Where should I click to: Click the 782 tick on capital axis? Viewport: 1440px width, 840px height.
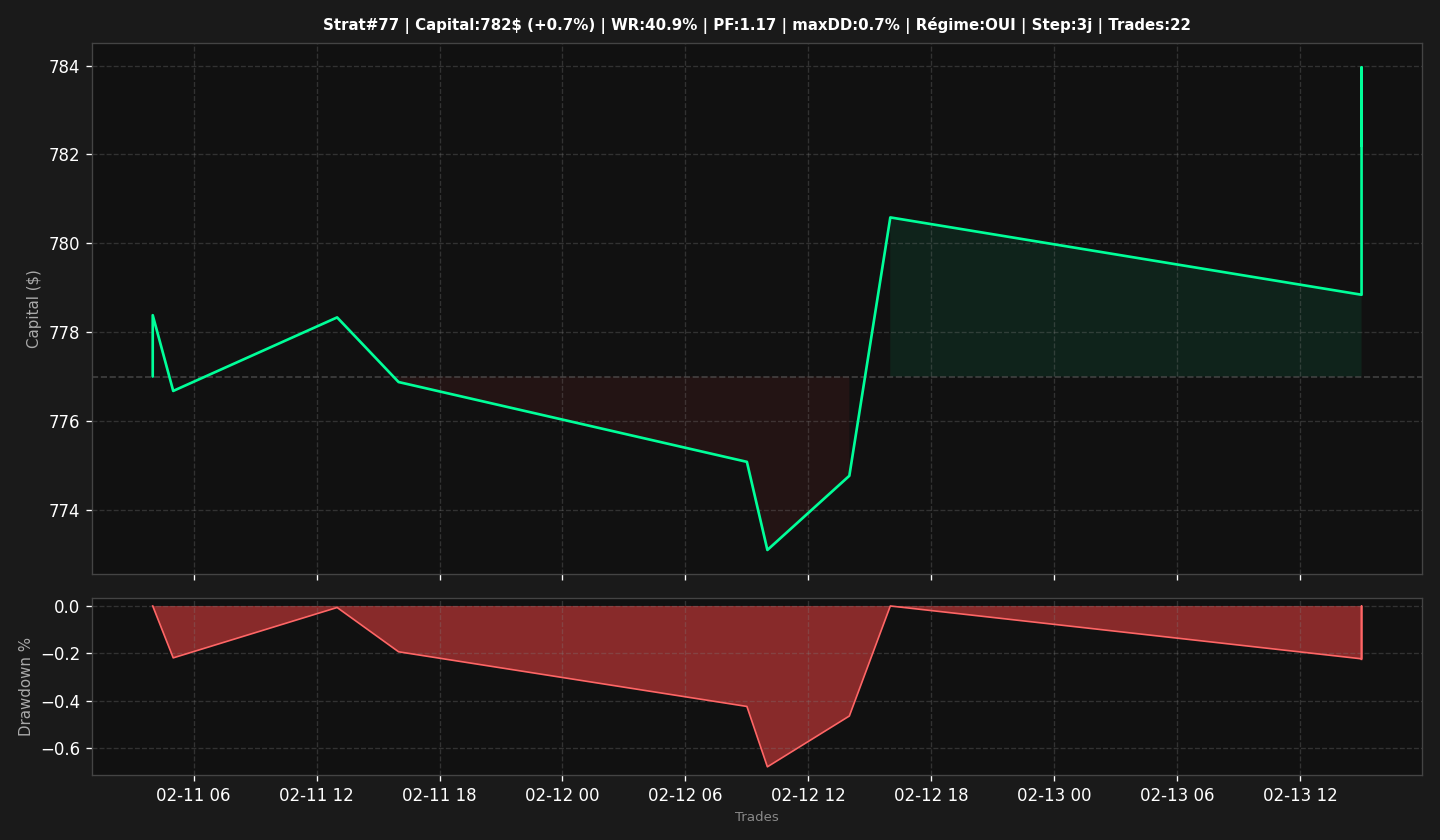click(x=66, y=155)
